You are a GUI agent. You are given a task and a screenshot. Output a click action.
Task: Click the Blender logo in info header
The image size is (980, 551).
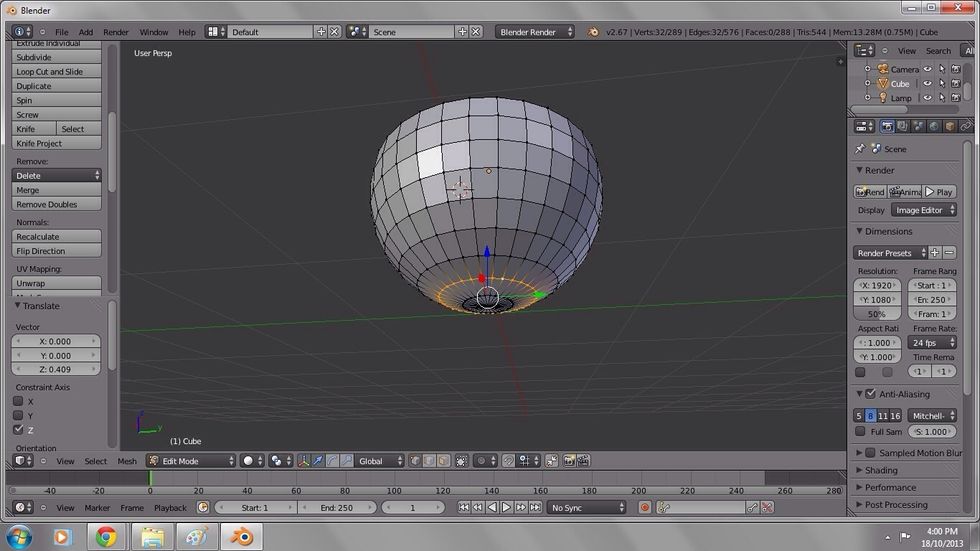point(592,32)
